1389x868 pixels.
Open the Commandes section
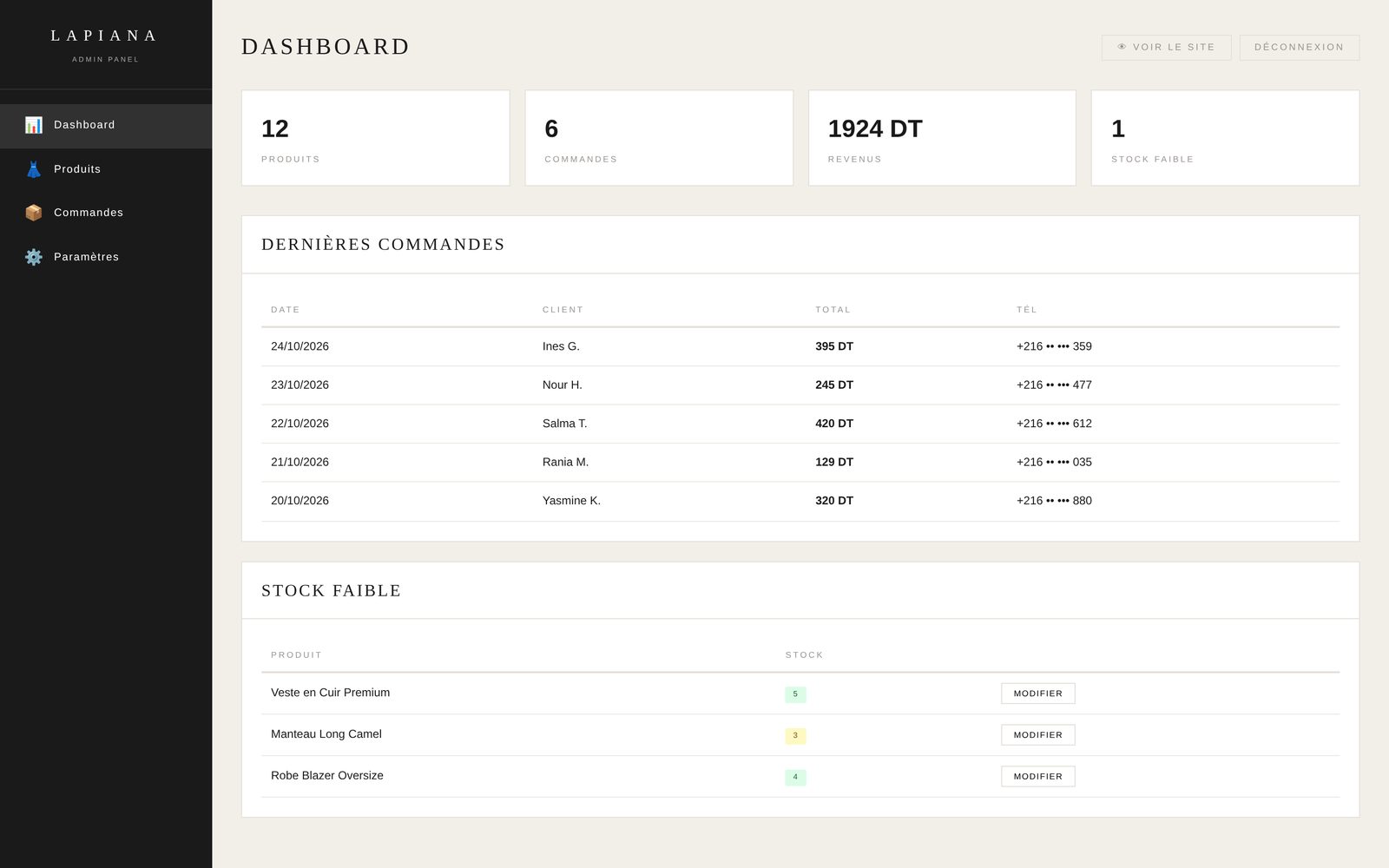tap(106, 213)
